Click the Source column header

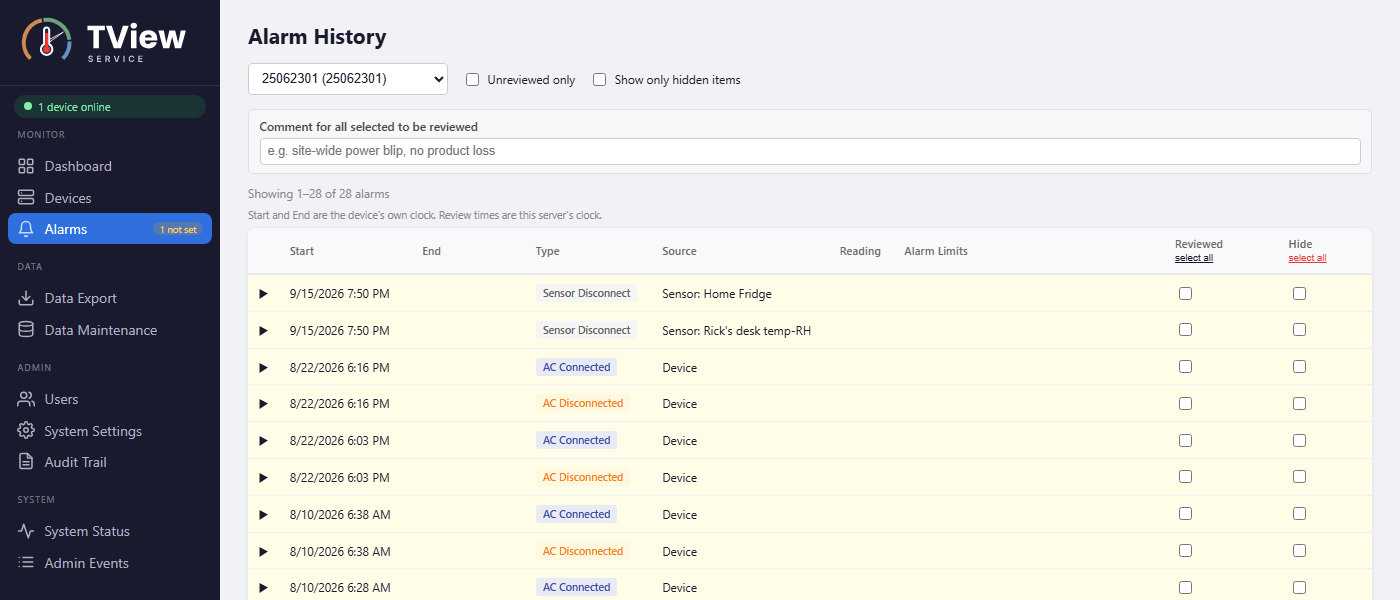point(679,251)
